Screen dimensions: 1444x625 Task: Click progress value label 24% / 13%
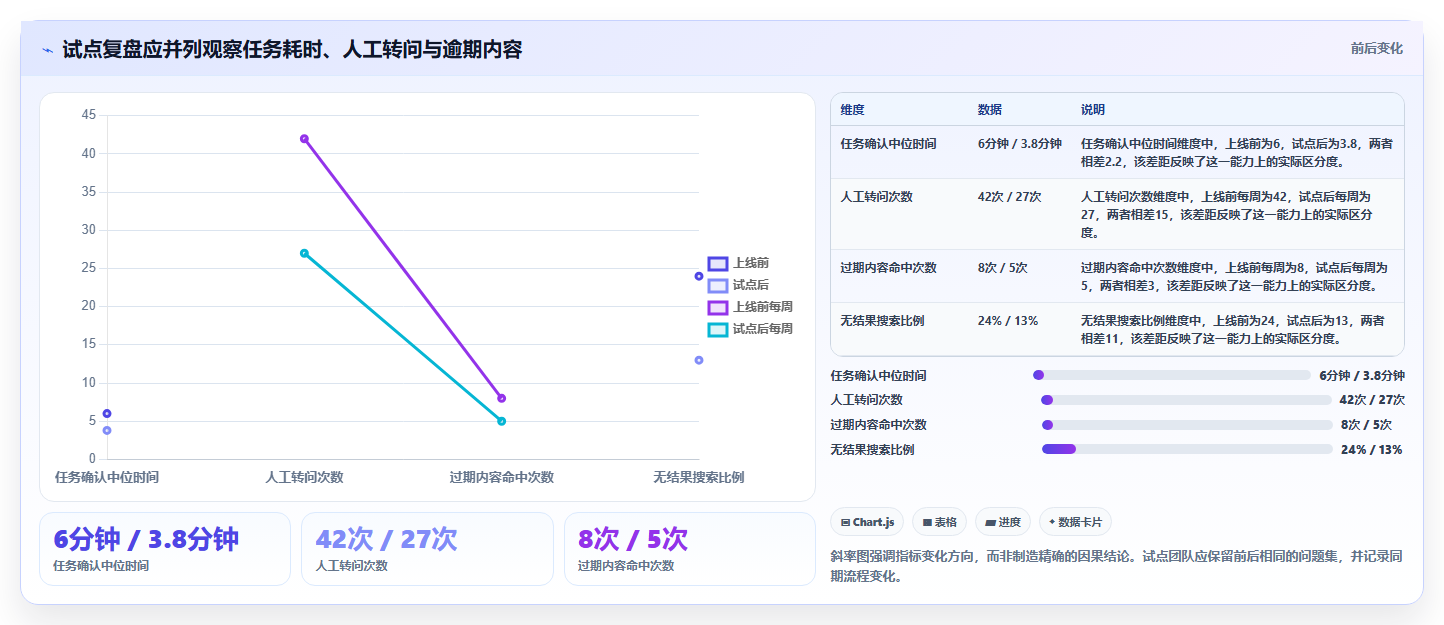(x=1371, y=449)
